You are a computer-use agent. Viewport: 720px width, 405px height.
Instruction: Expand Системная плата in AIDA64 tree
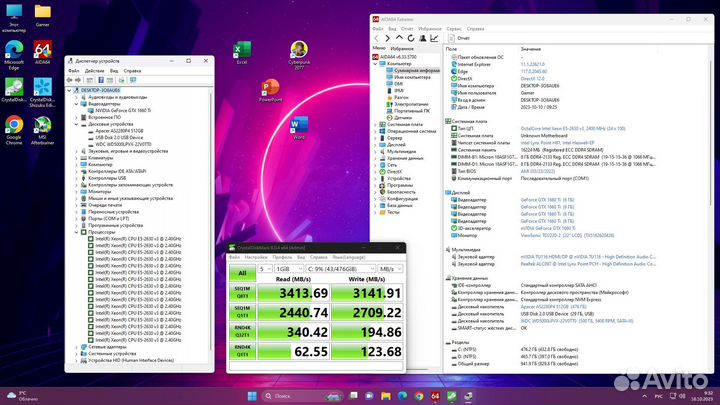(375, 124)
